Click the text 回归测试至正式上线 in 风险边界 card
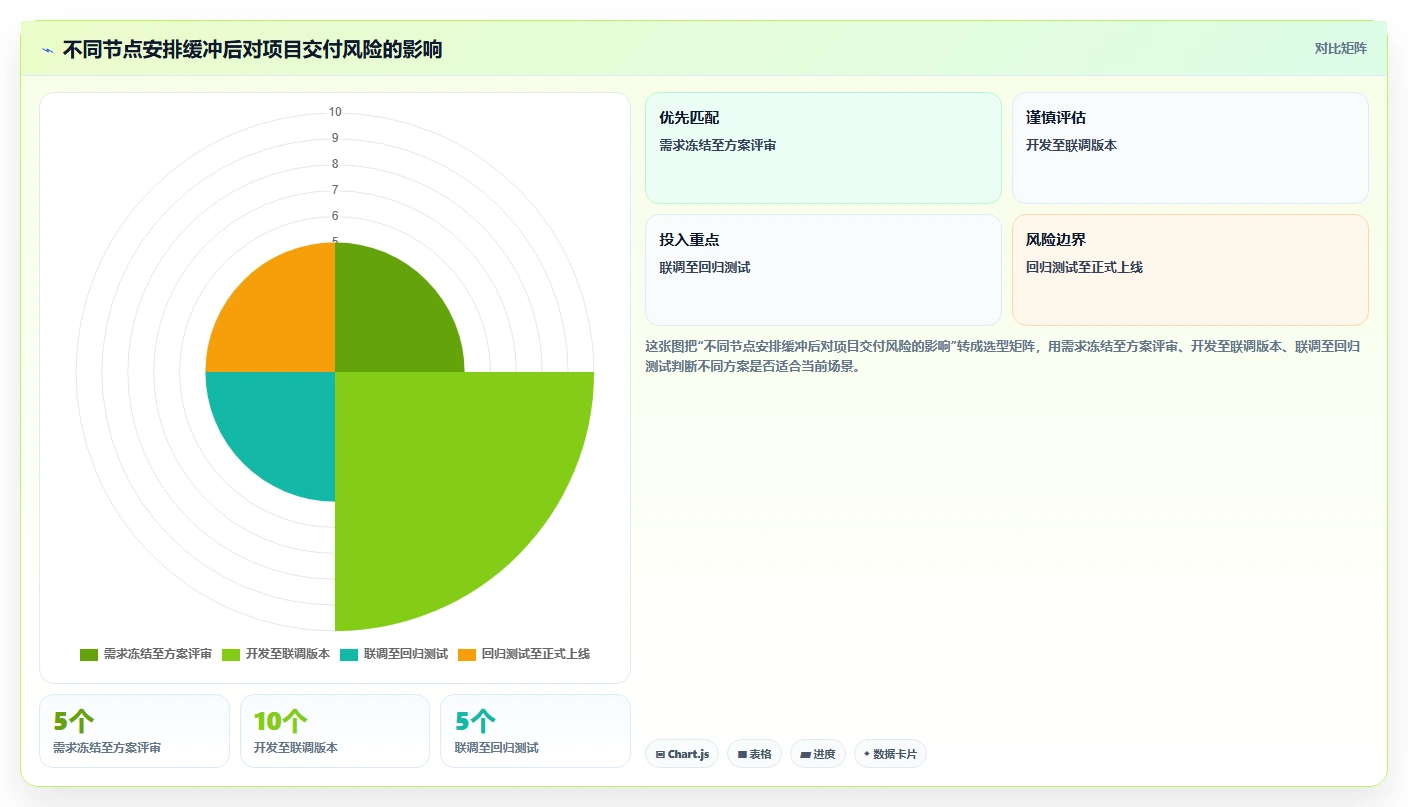 tap(1084, 267)
